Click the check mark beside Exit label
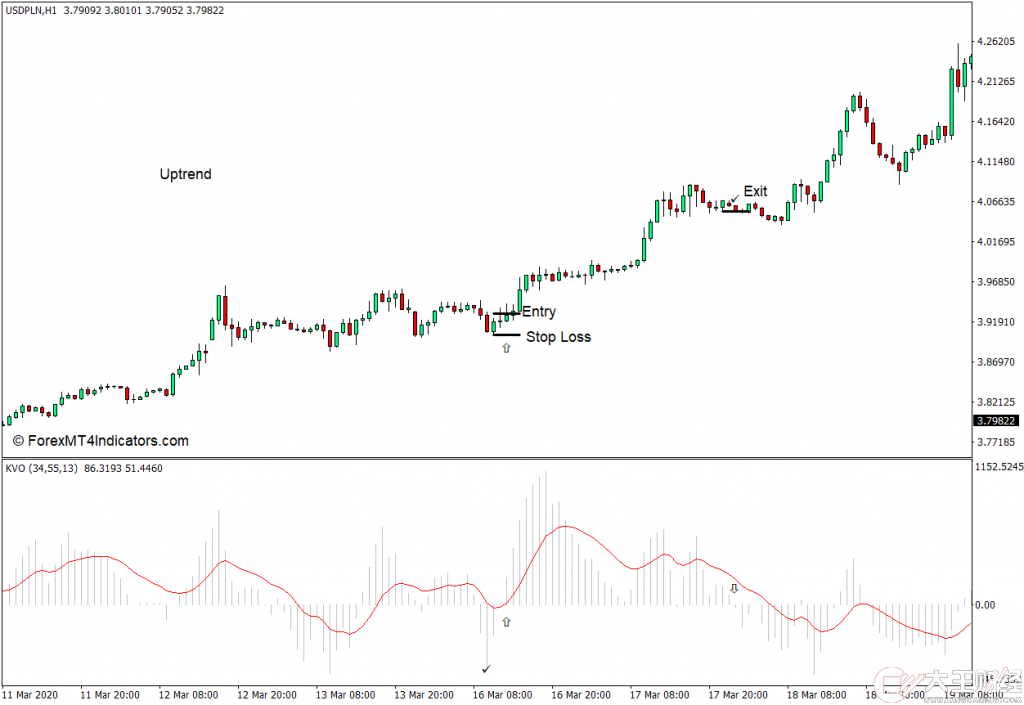Image resolution: width=1024 pixels, height=705 pixels. click(x=735, y=198)
